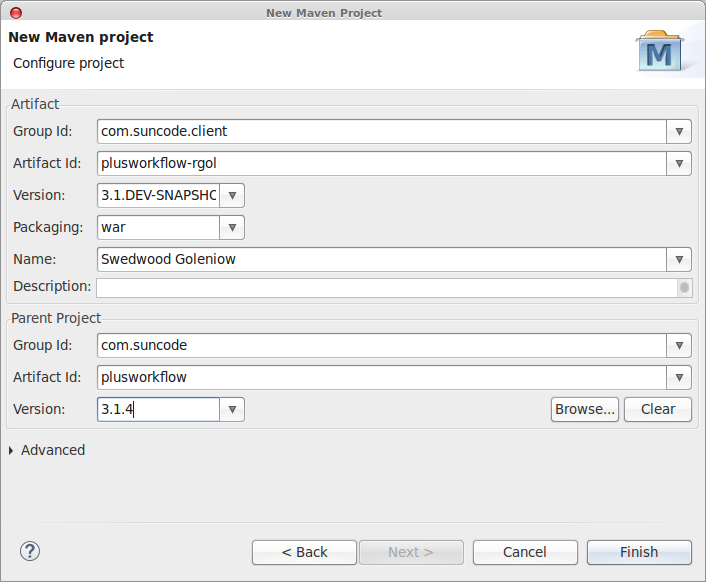Click the Browse... button
706x582 pixels.
pos(585,409)
